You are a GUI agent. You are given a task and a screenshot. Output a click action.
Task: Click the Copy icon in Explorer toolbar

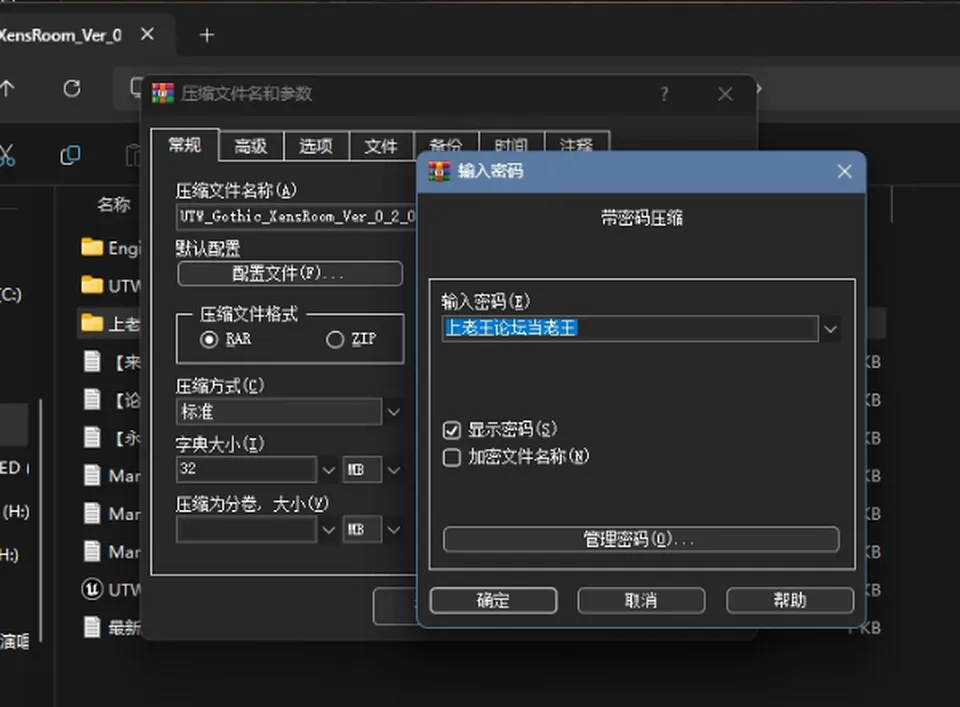point(70,155)
